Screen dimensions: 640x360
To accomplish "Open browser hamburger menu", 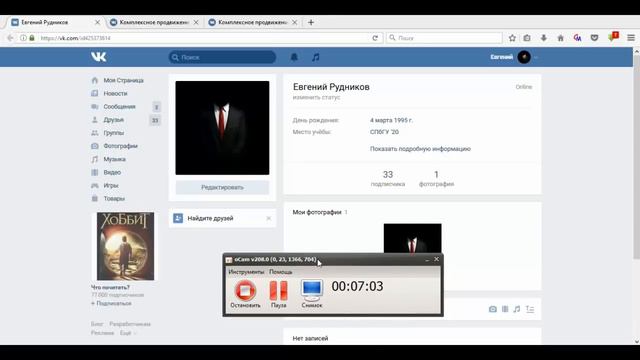I will coord(631,38).
